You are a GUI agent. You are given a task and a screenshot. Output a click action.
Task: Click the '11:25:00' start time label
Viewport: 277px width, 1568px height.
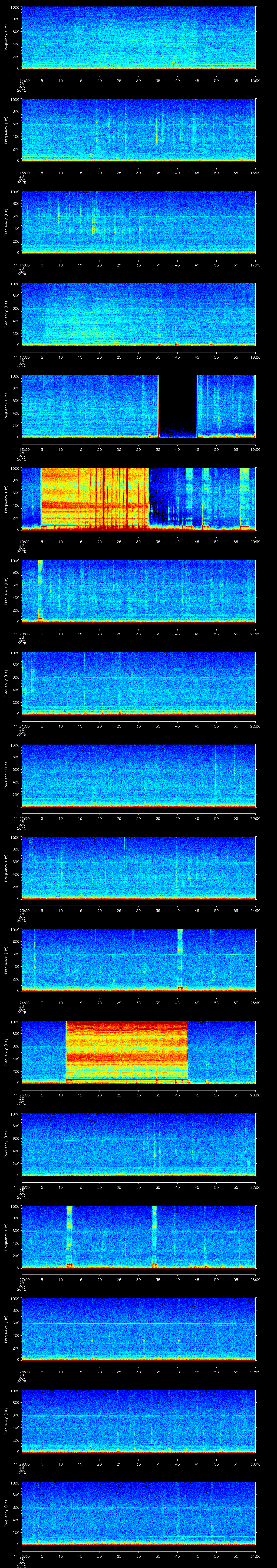coord(21,1095)
